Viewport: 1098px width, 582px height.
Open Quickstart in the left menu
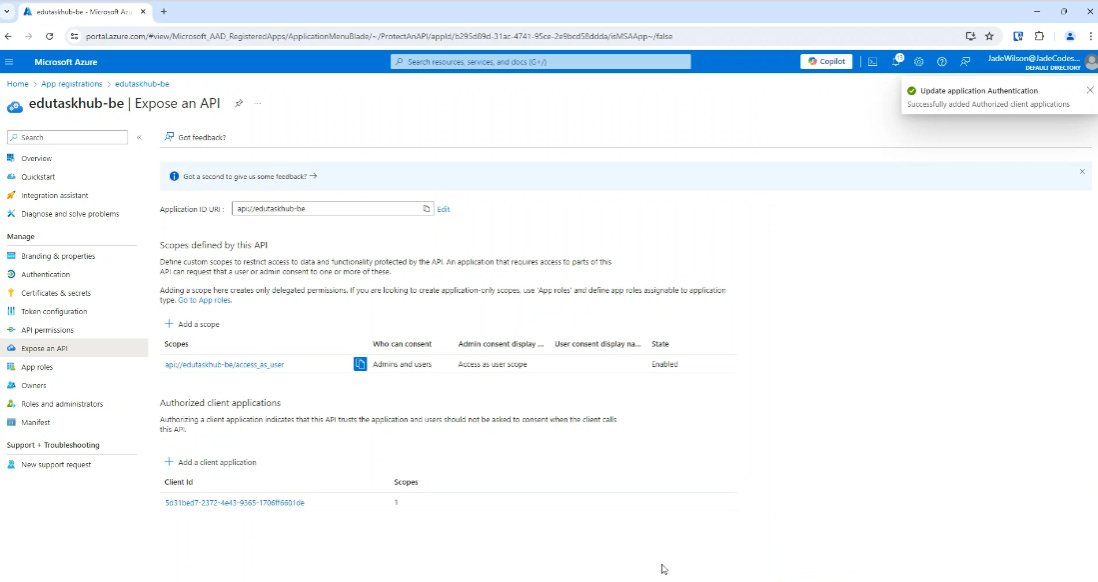38,177
